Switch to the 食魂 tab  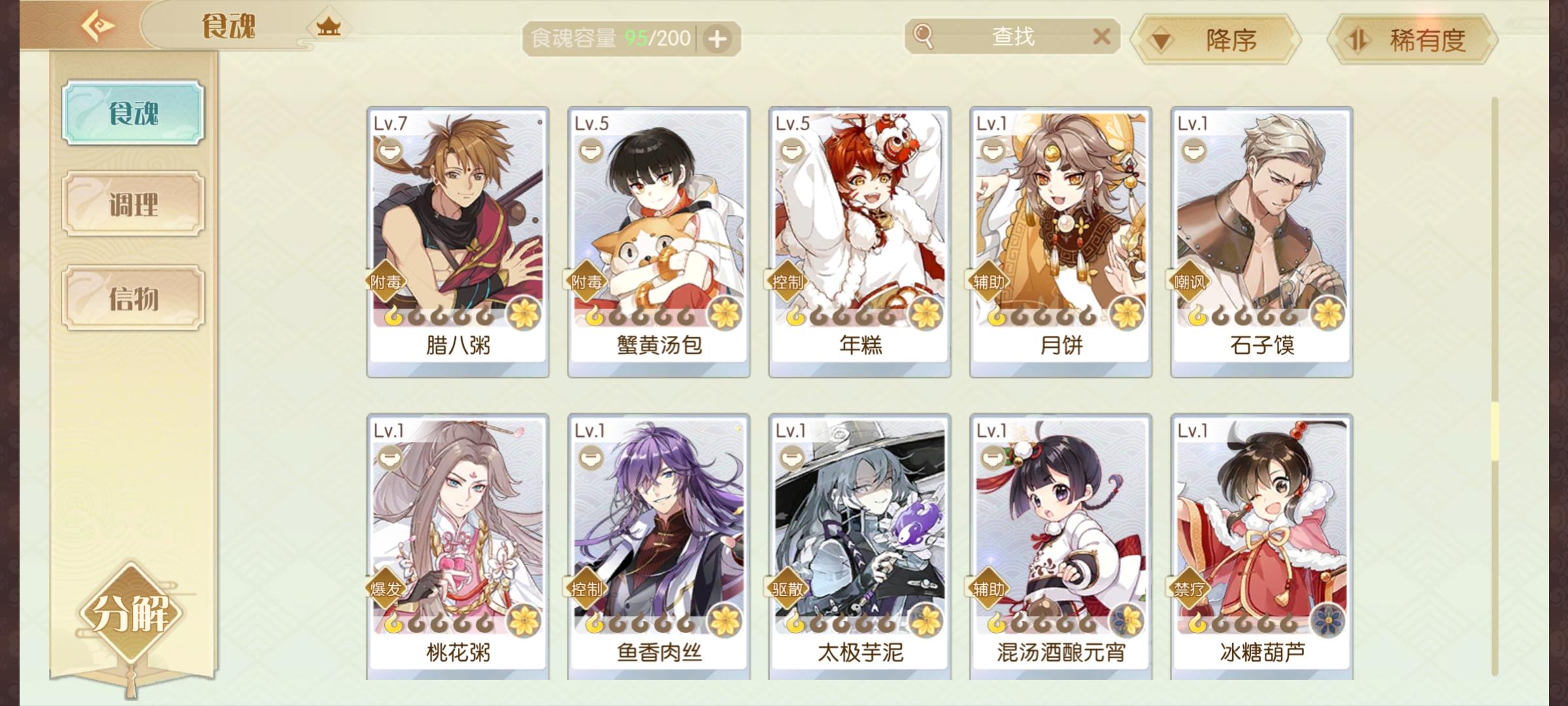click(133, 112)
